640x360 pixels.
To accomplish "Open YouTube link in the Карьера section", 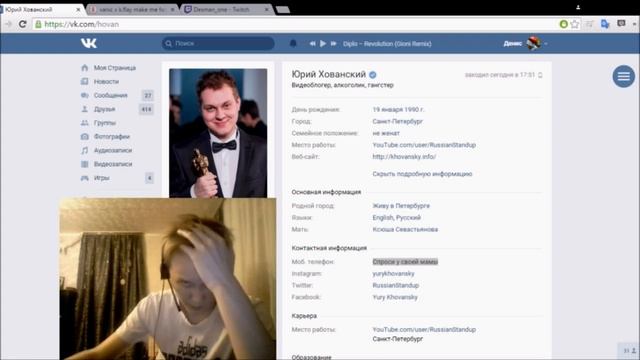I will (424, 329).
